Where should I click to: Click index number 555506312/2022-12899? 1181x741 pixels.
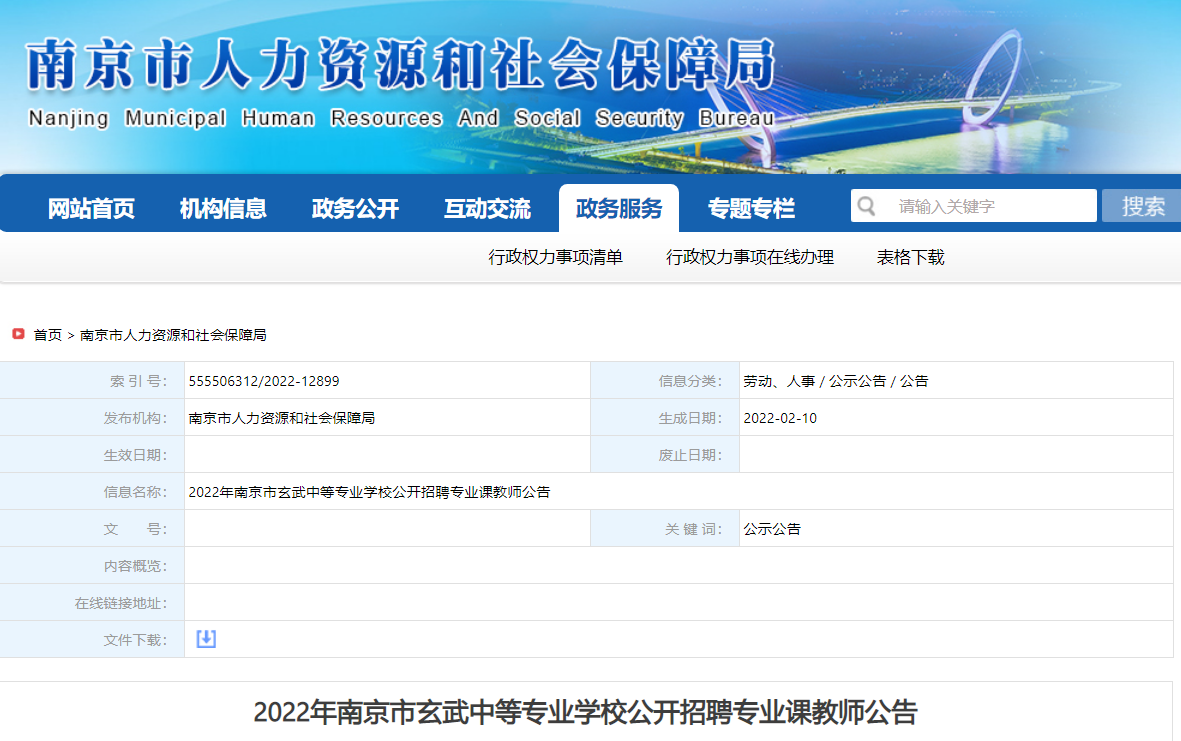tap(264, 381)
